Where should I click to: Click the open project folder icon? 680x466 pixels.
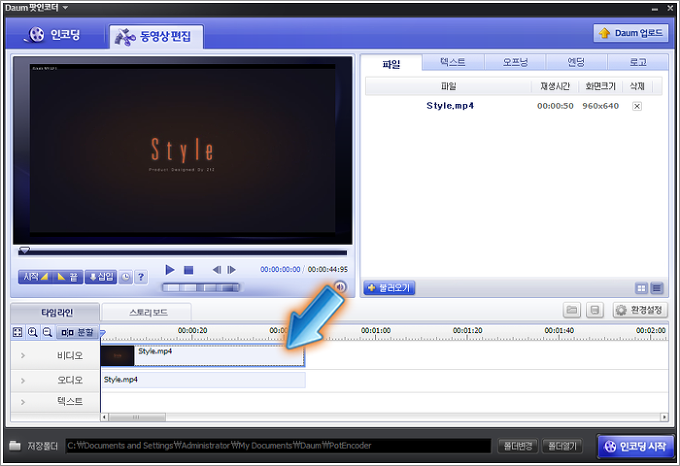click(572, 310)
